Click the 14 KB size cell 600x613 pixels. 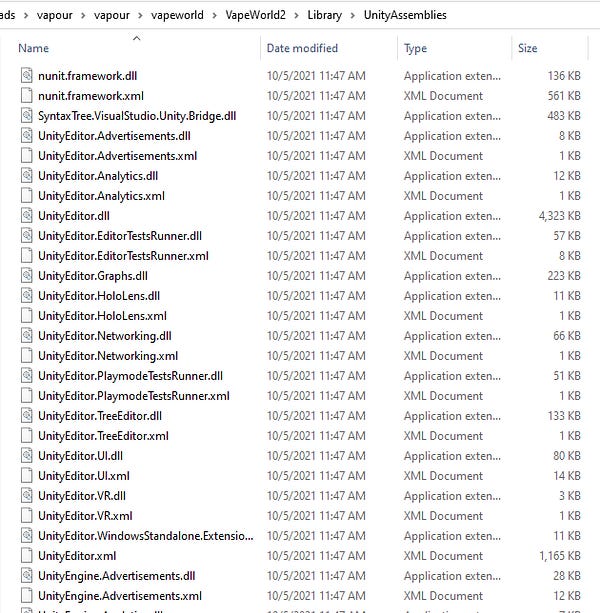coord(567,475)
